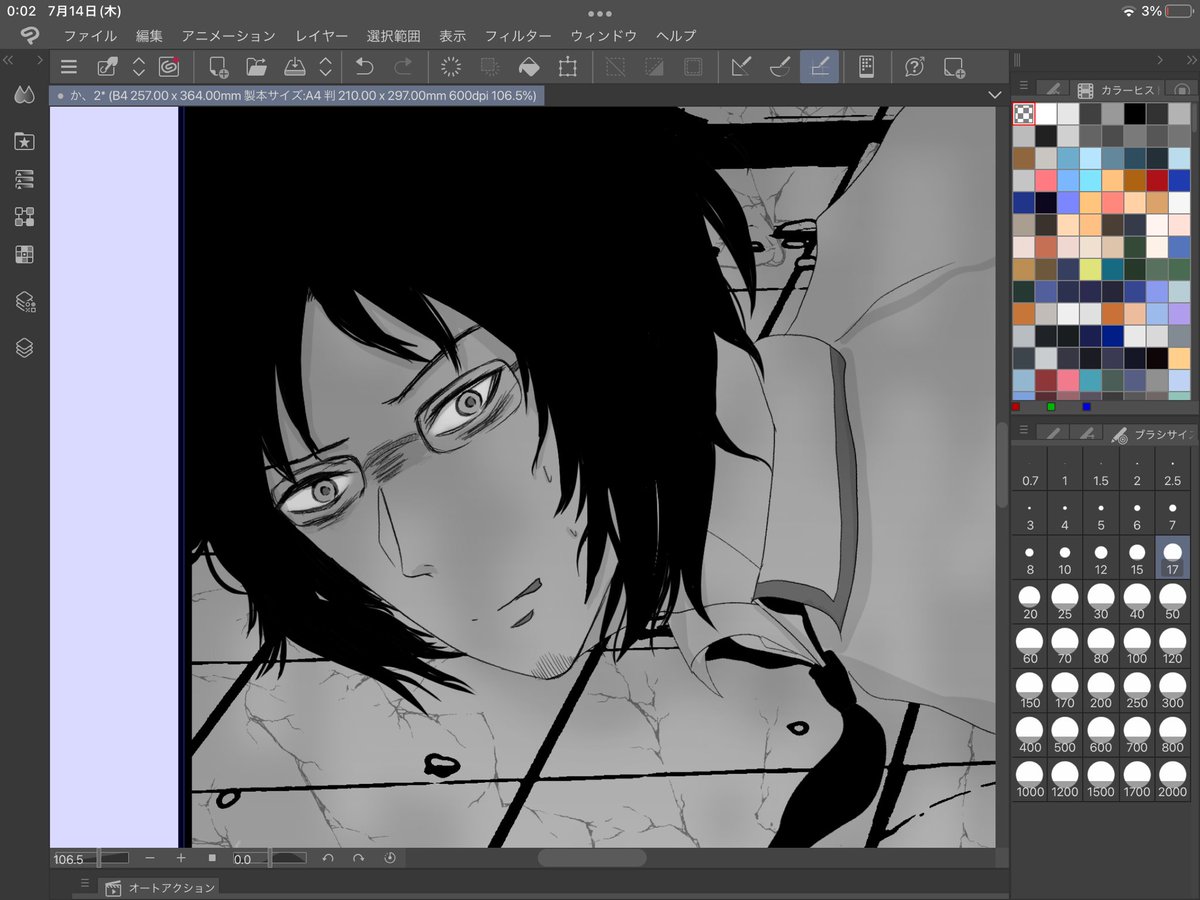
Task: Expand arrows next to save icon
Action: click(325, 67)
